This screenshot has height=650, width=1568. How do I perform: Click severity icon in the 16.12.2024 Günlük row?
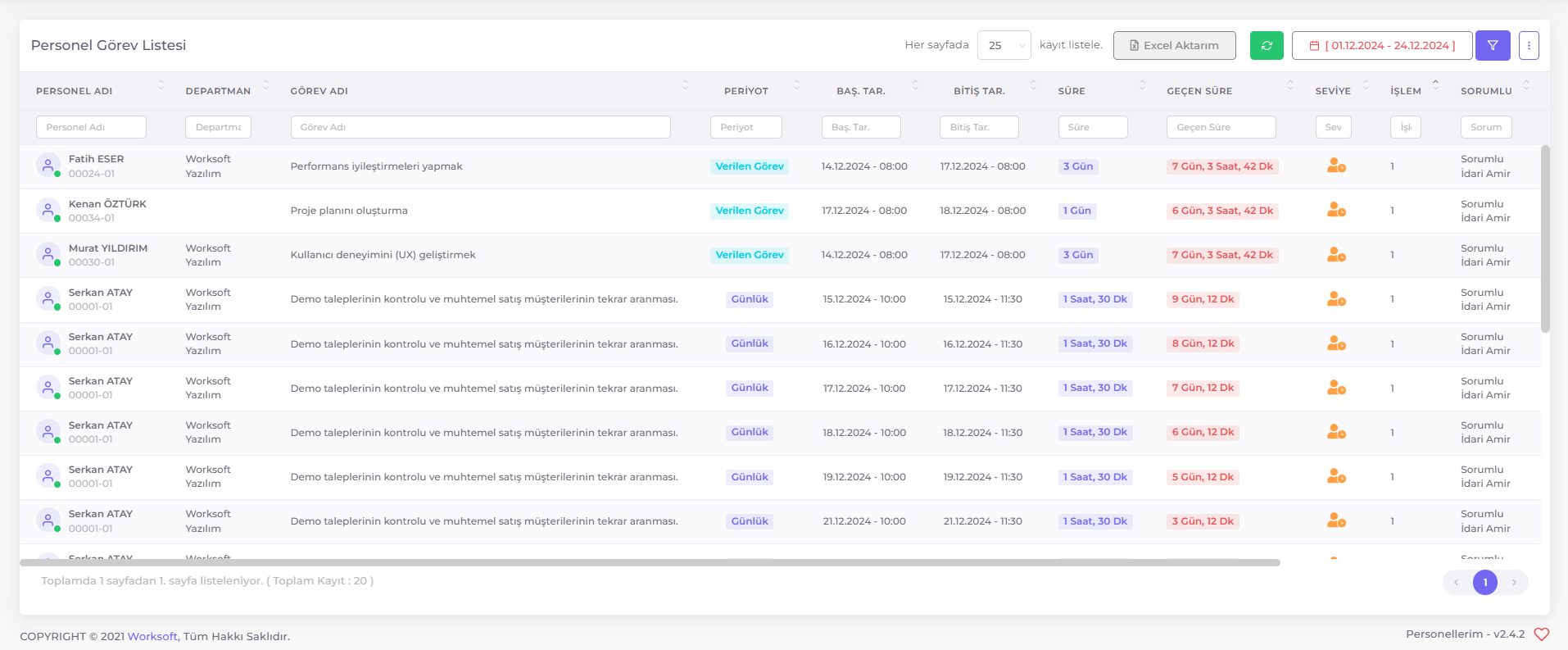tap(1336, 343)
